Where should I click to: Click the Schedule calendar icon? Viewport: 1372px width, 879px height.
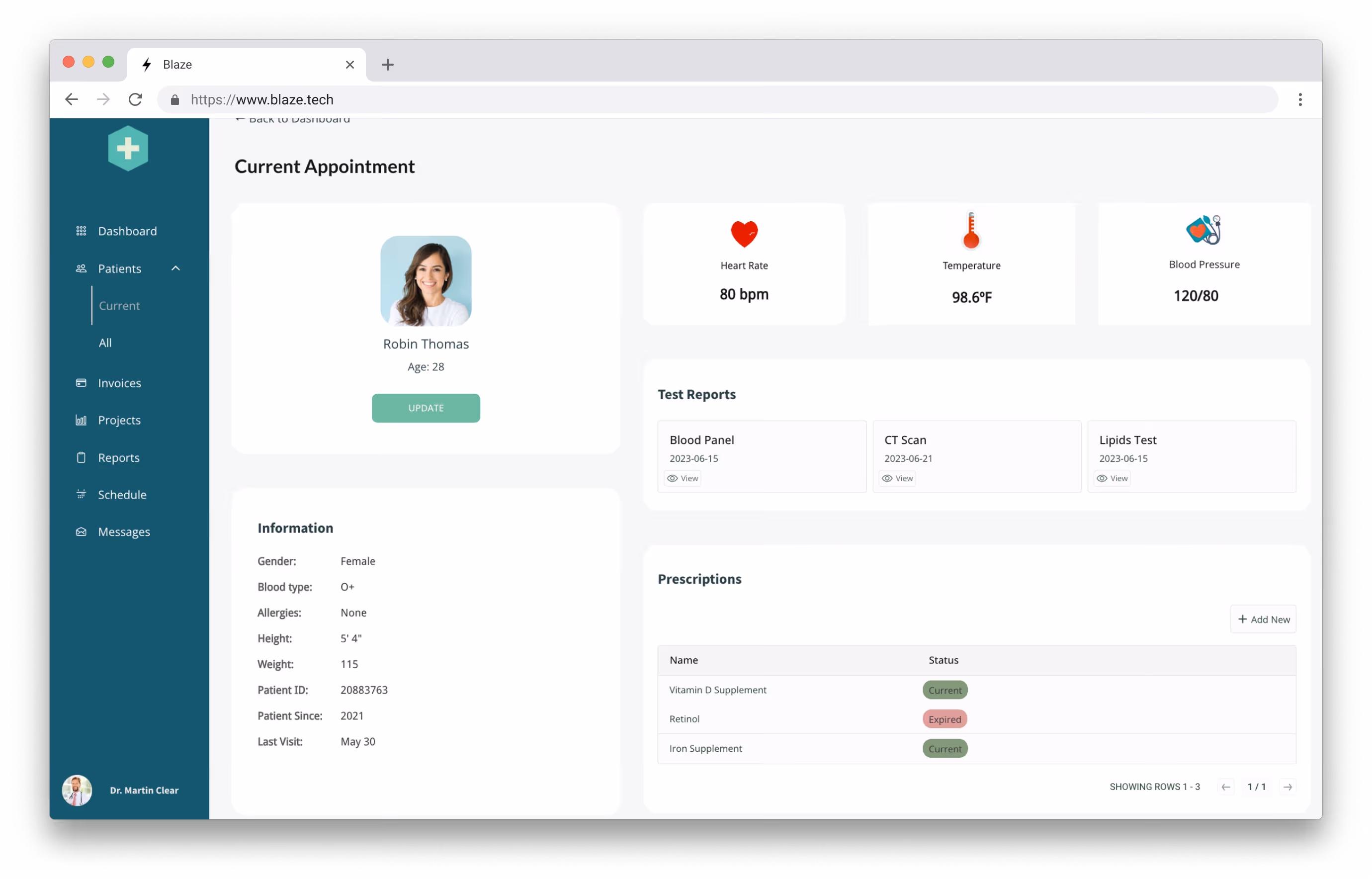click(x=81, y=495)
